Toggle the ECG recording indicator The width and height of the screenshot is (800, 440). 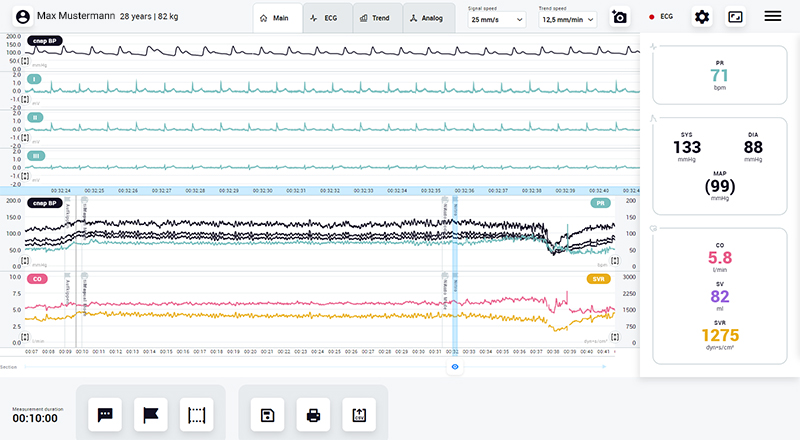pos(662,17)
